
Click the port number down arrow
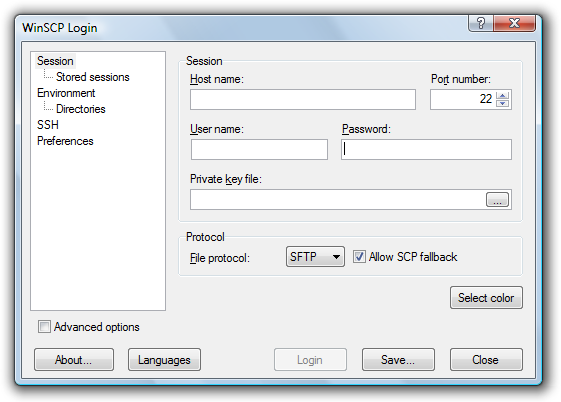click(503, 103)
